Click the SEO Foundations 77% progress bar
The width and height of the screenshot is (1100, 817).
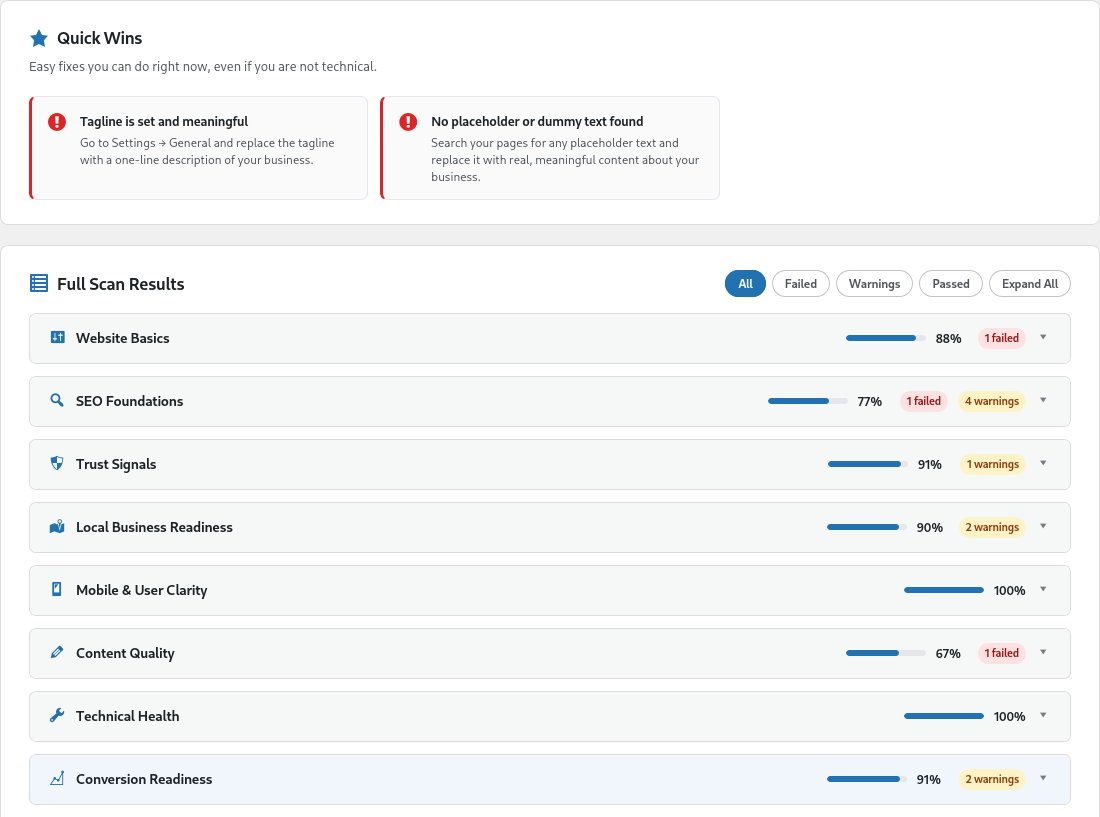[807, 401]
